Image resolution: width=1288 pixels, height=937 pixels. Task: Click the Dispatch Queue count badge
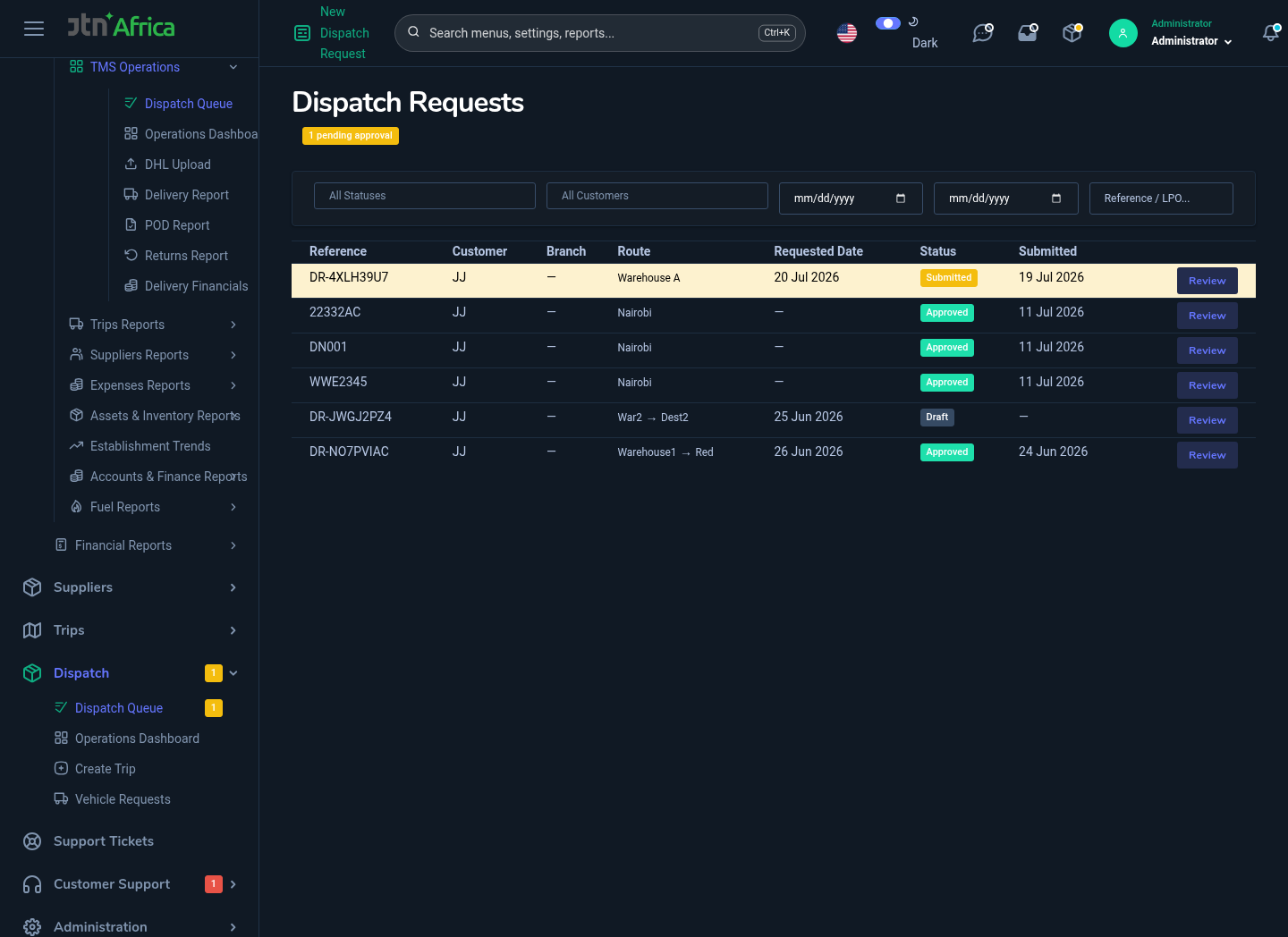[x=214, y=708]
